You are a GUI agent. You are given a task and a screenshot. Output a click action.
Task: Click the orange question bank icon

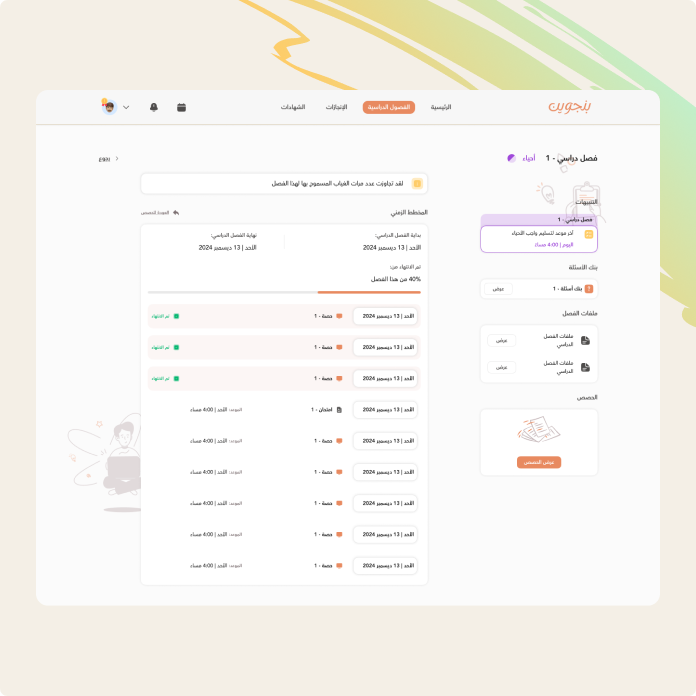(x=588, y=289)
